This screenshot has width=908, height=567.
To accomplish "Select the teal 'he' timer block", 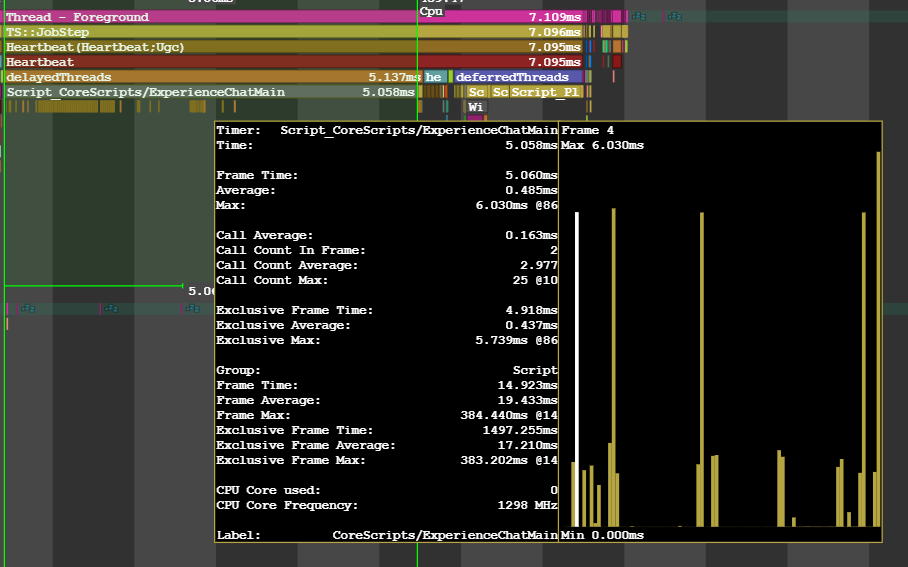I will tap(435, 77).
